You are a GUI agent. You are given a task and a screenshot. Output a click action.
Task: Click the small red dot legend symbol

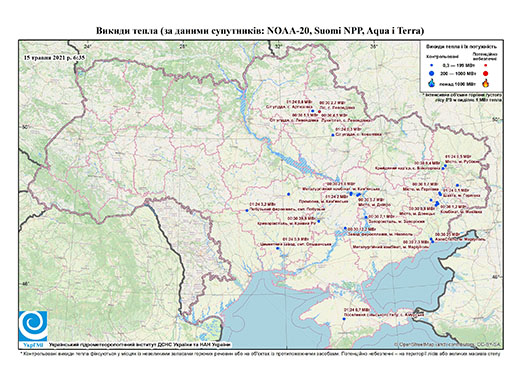click(x=486, y=65)
